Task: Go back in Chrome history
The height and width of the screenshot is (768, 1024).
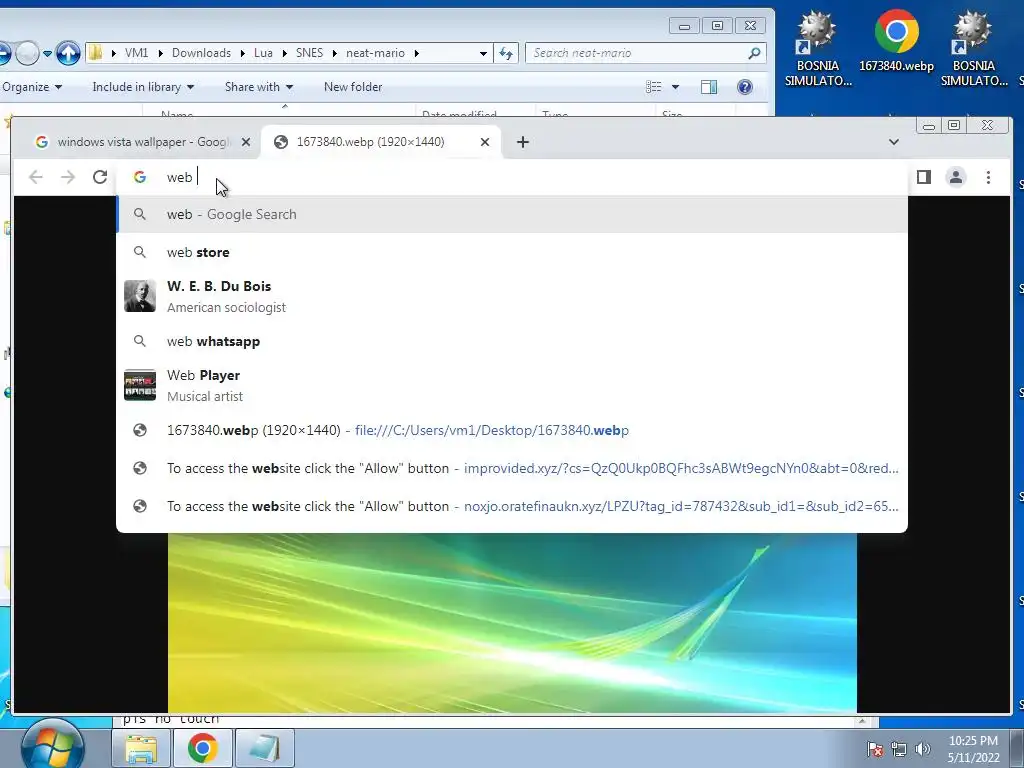Action: [36, 177]
